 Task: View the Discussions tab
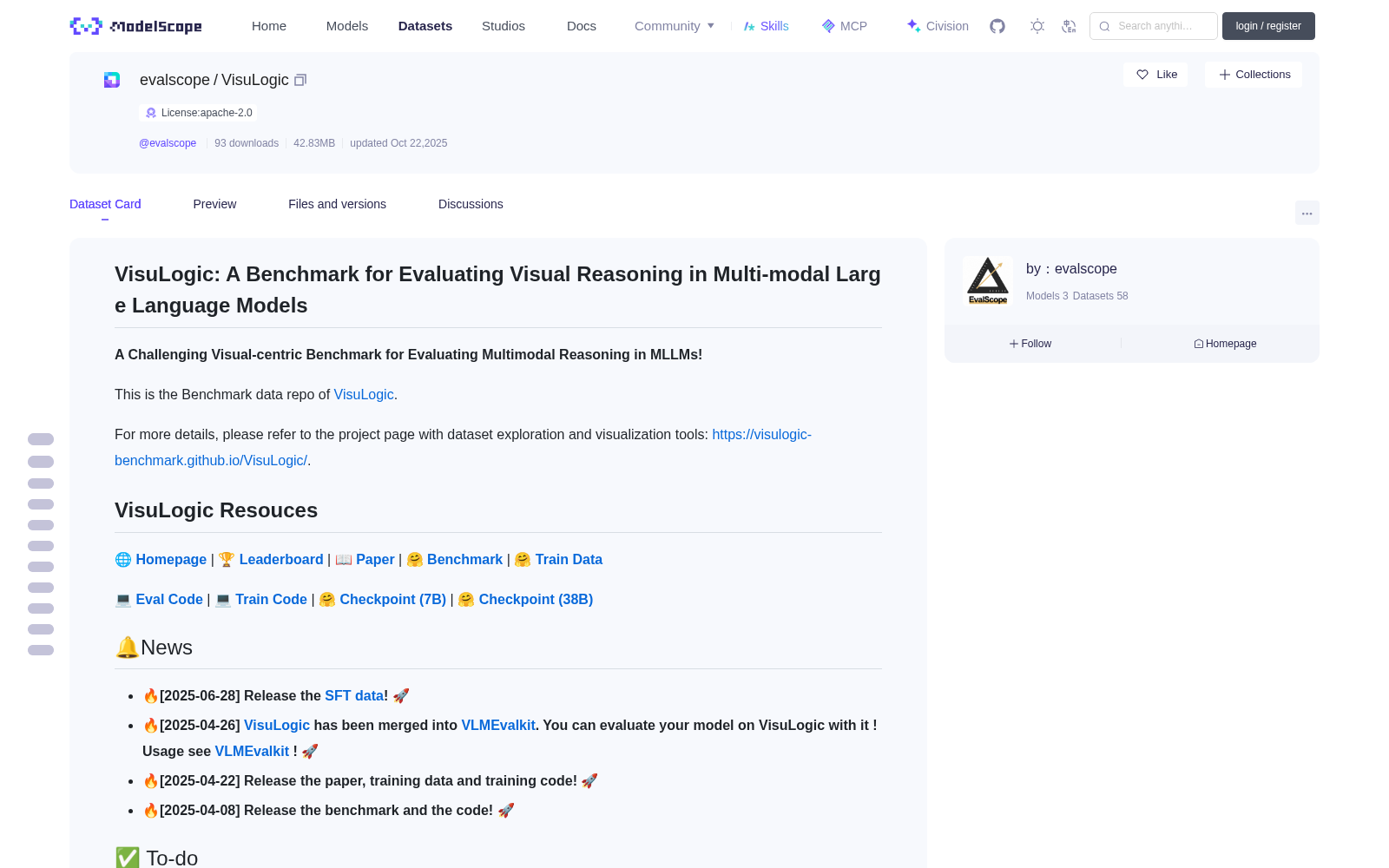(x=471, y=204)
